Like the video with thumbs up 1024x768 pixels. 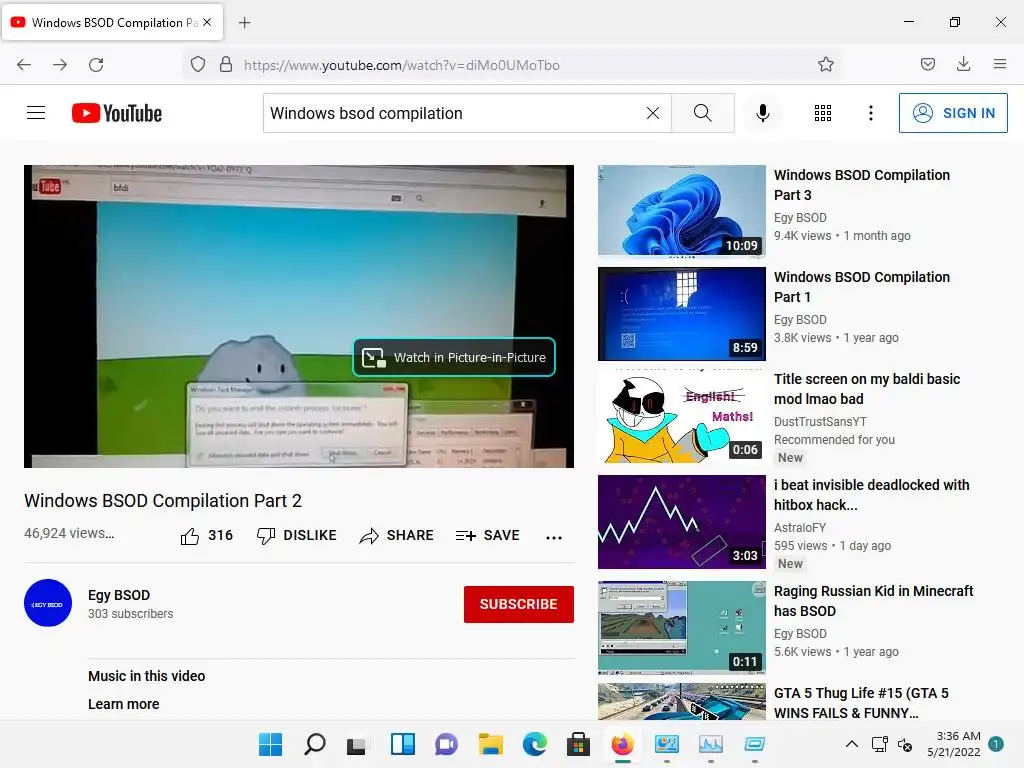pyautogui.click(x=206, y=536)
